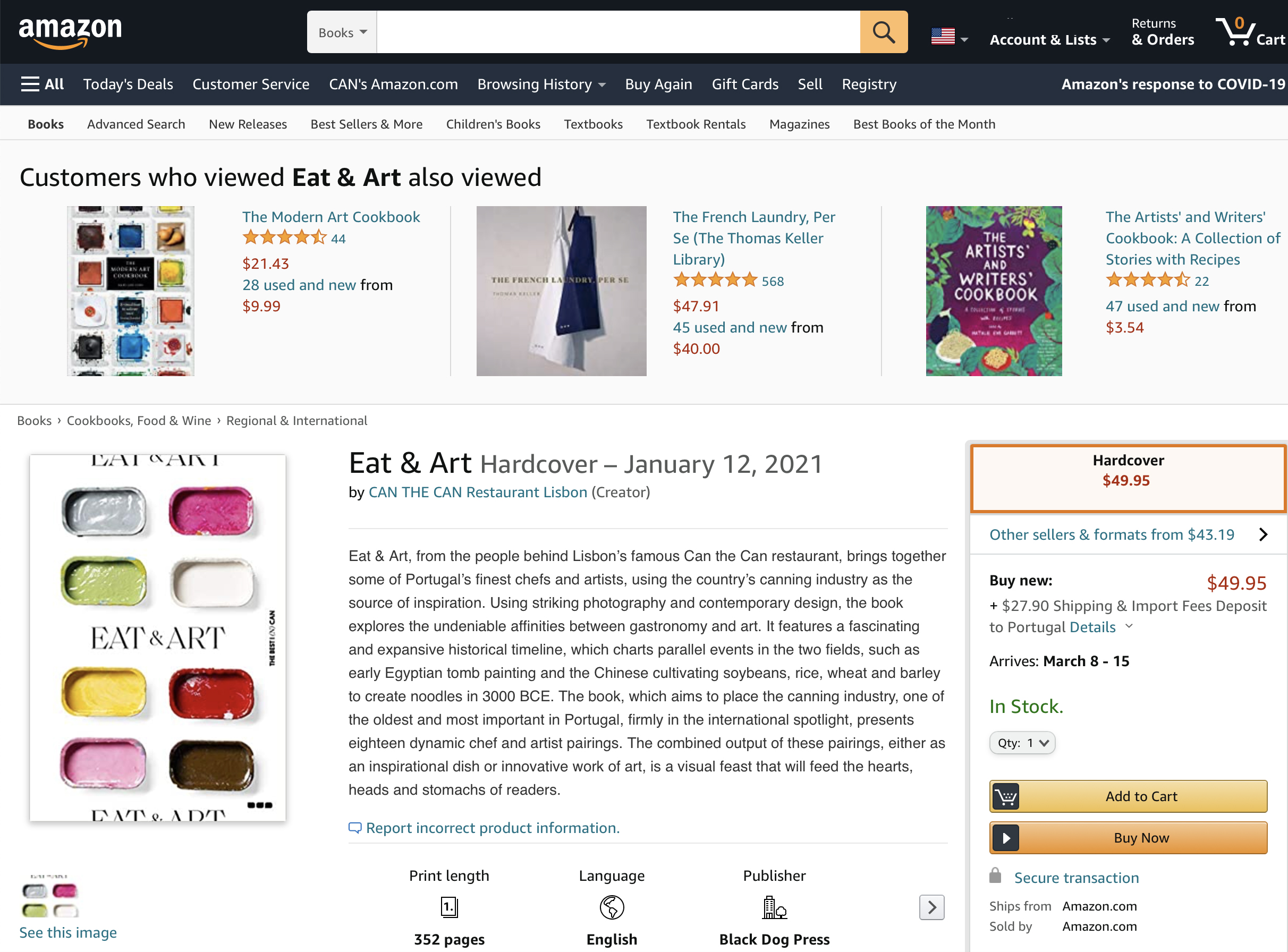Click the Report incorrect product information link

coord(492,828)
